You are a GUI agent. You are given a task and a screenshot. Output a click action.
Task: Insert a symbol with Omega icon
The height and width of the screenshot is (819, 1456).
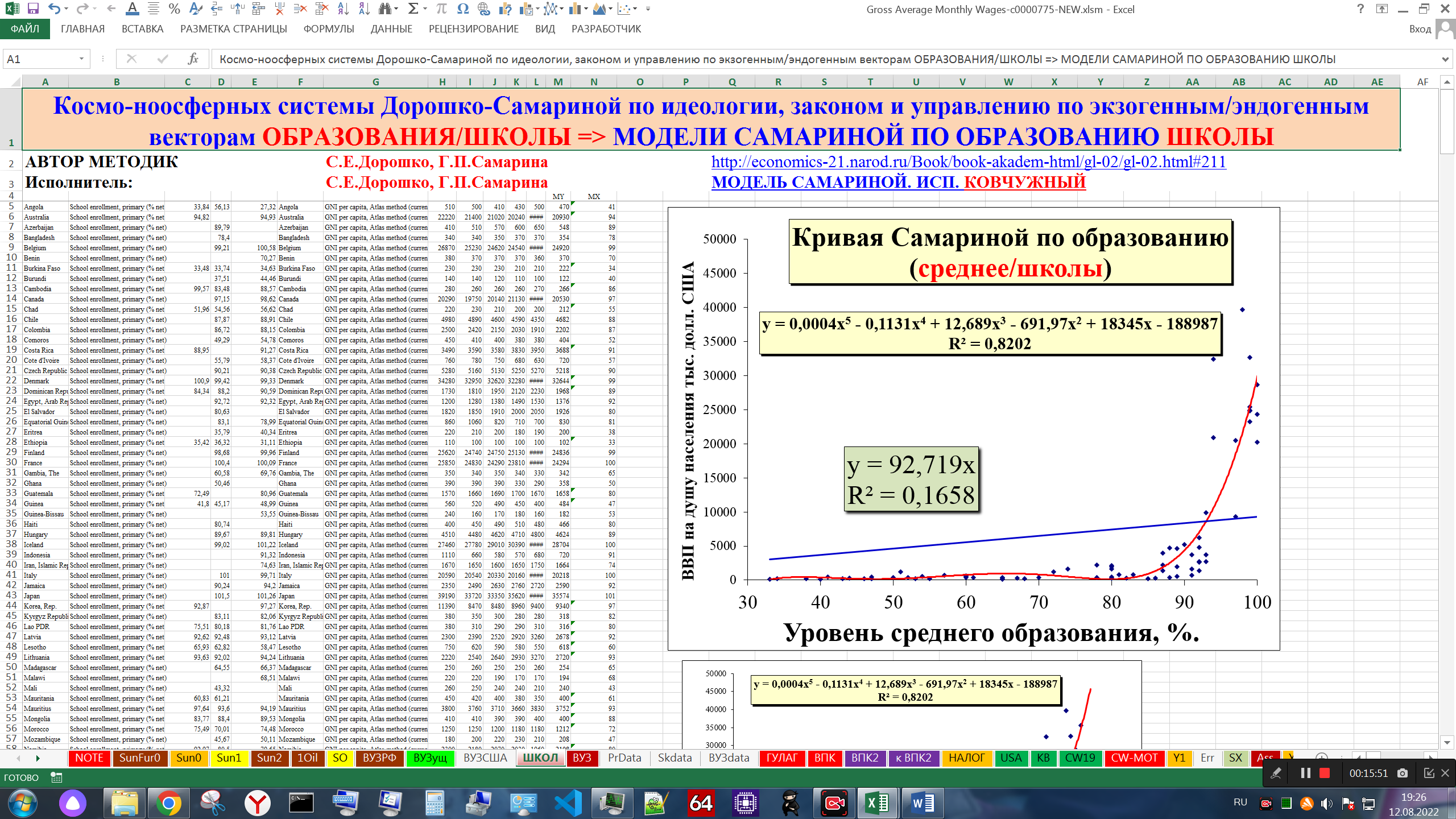(x=462, y=9)
